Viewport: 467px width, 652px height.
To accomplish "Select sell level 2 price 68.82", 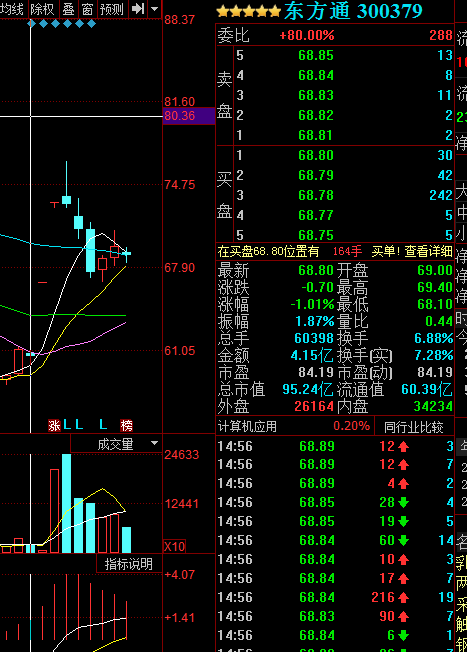I will pos(316,115).
